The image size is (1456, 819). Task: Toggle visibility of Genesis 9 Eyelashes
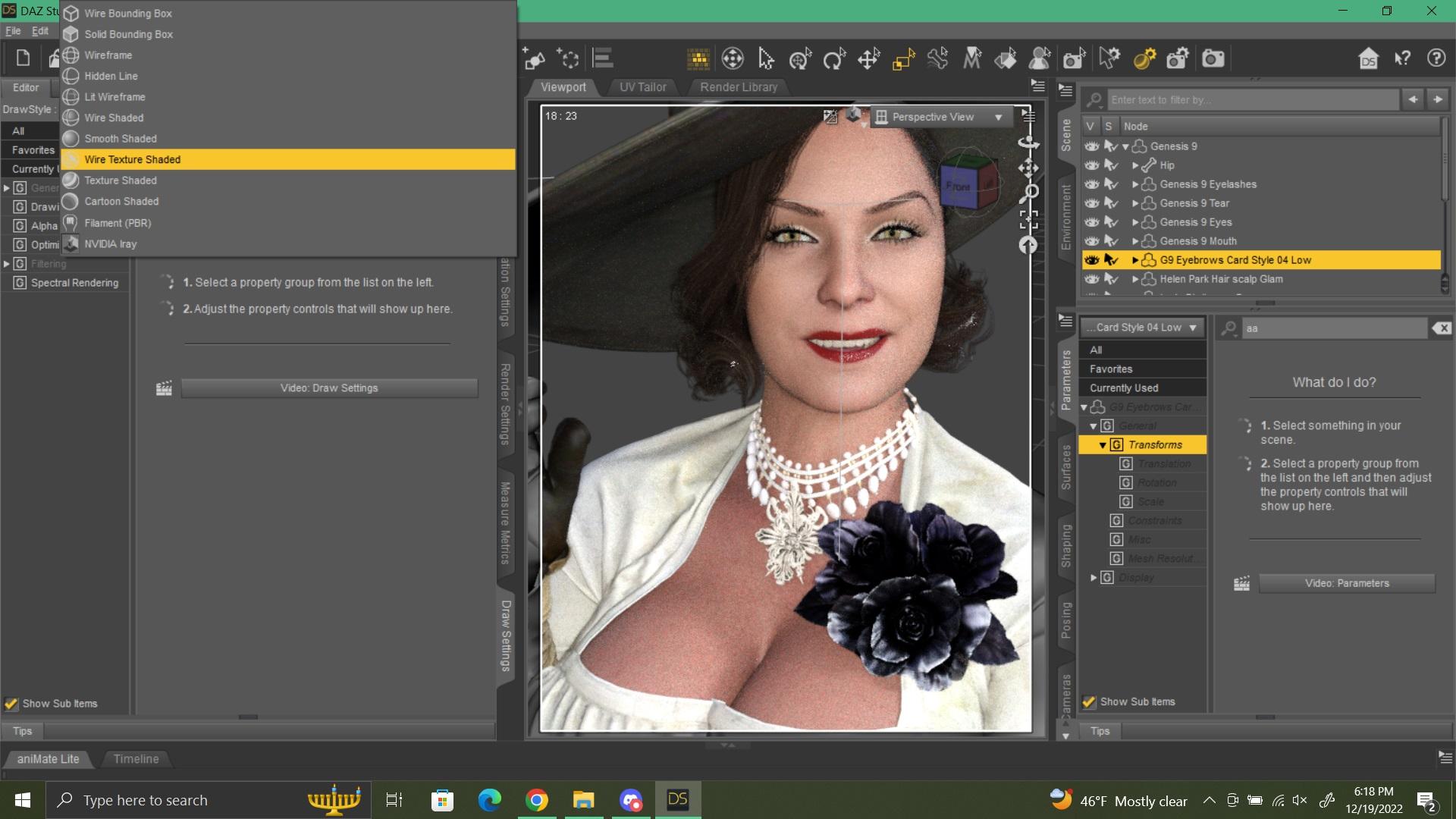tap(1091, 184)
